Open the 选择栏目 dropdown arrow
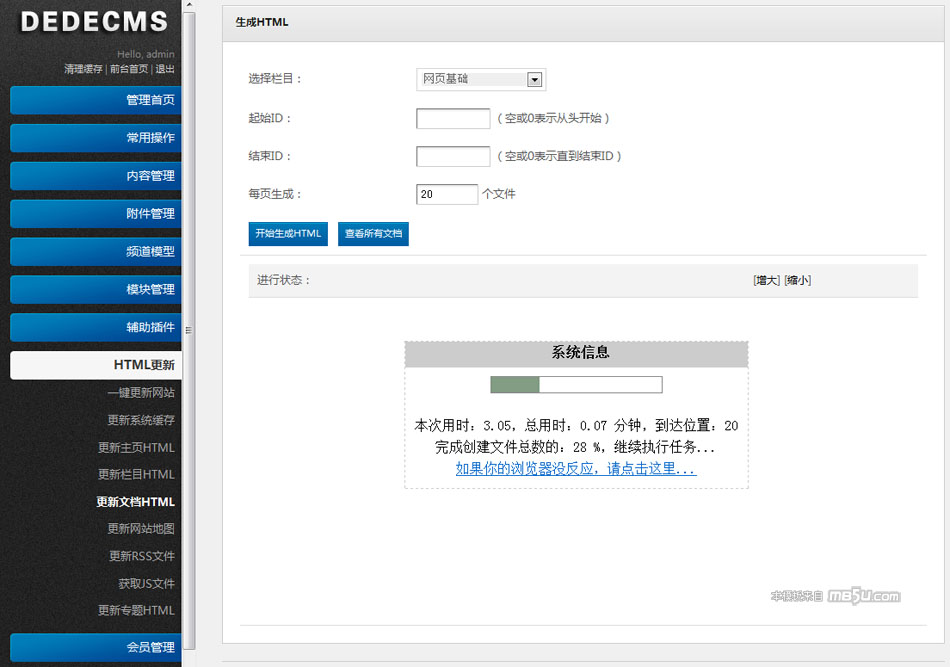Image resolution: width=950 pixels, height=667 pixels. point(534,80)
